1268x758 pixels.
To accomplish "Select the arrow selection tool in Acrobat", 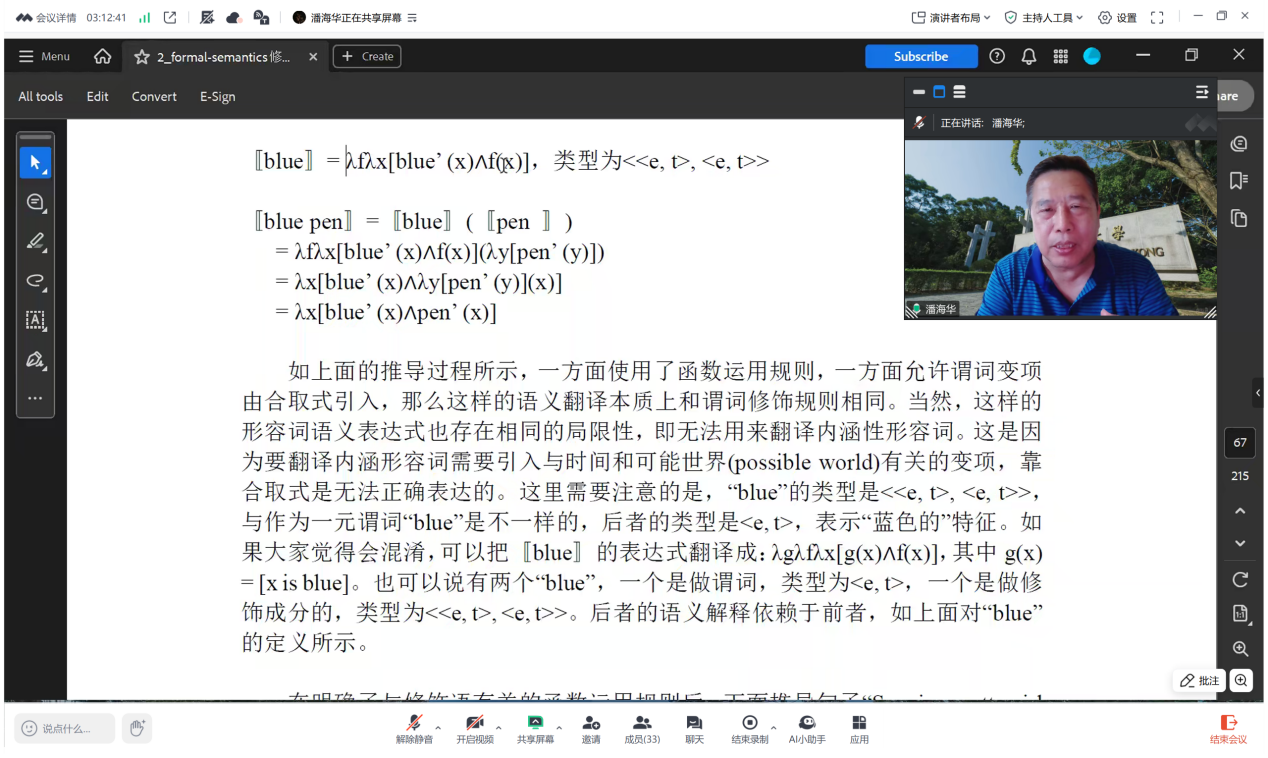I will coord(35,162).
